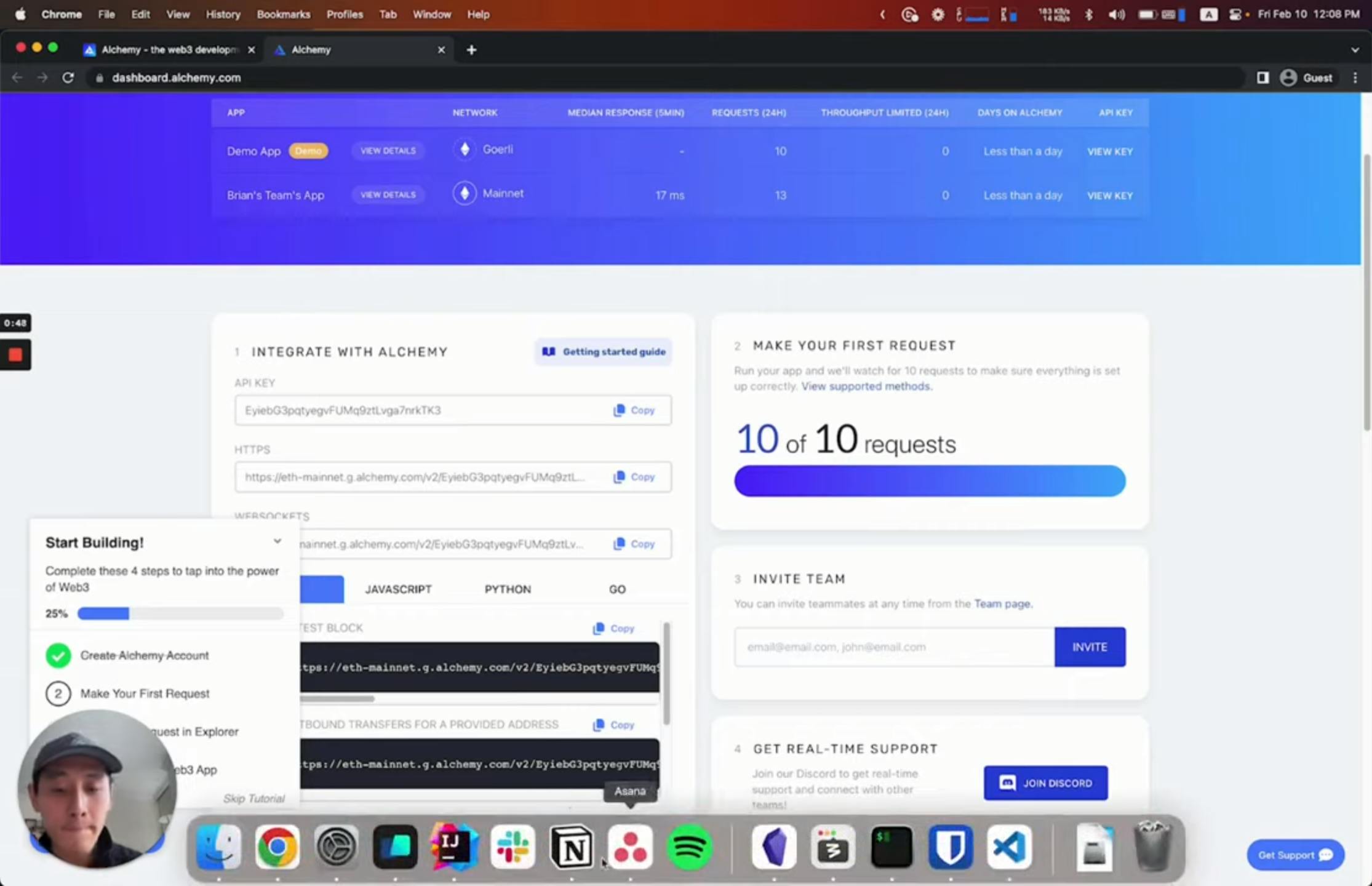Open Chrome's three-dot menu
Viewport: 1372px width, 886px height.
click(1355, 78)
